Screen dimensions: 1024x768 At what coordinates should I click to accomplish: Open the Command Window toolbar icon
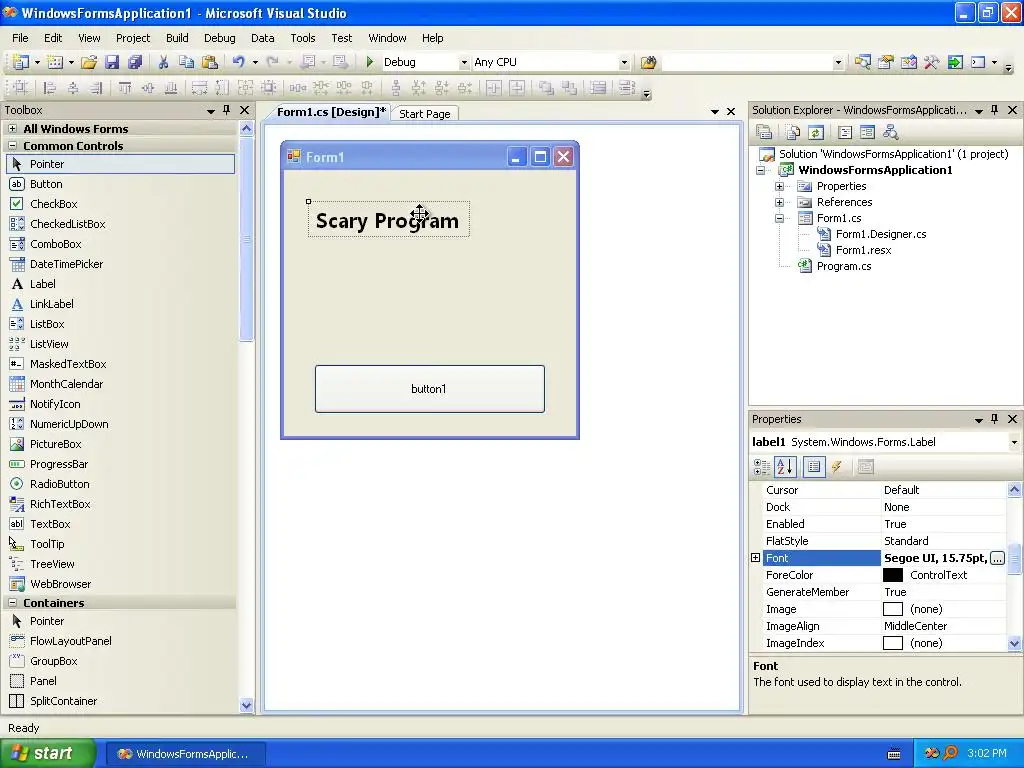[978, 62]
